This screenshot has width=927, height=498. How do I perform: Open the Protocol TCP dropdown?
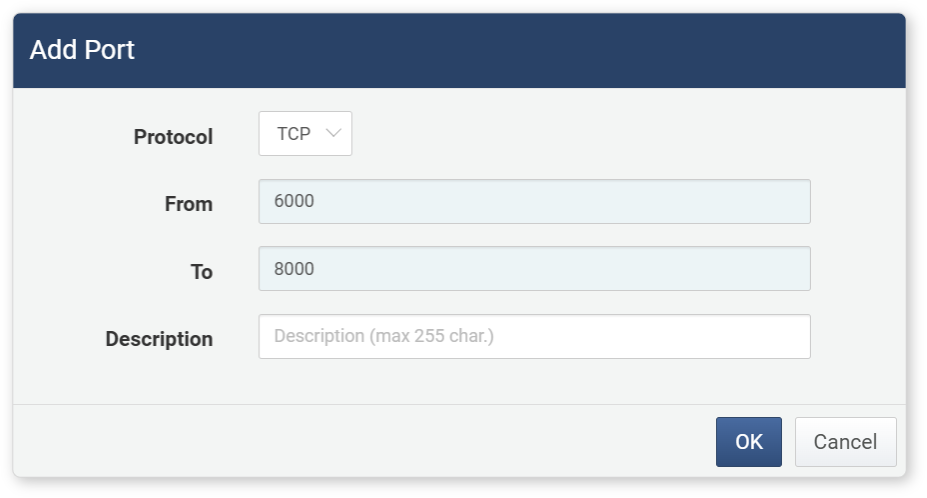[305, 134]
